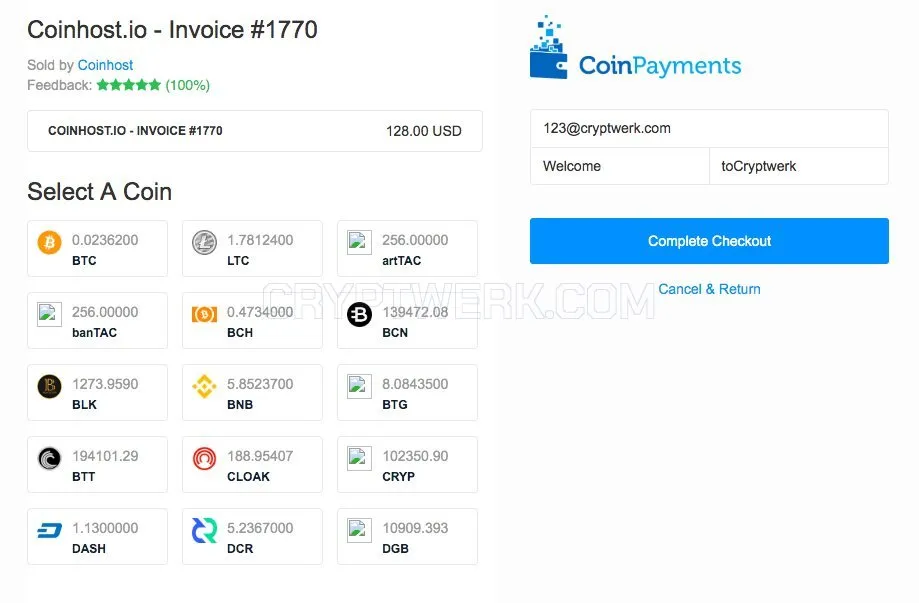
Task: Click the DASH ticker label
Action: tap(89, 549)
